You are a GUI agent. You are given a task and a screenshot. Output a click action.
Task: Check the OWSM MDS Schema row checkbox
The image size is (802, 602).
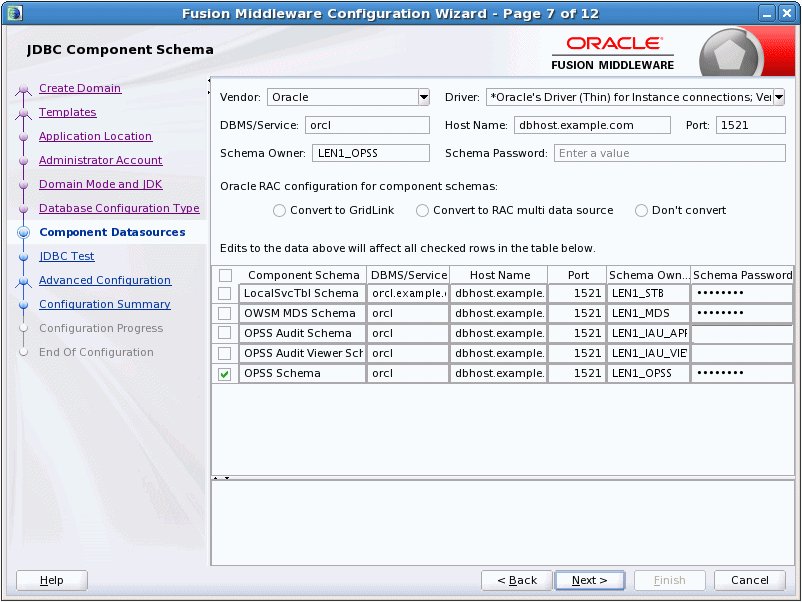click(225, 314)
